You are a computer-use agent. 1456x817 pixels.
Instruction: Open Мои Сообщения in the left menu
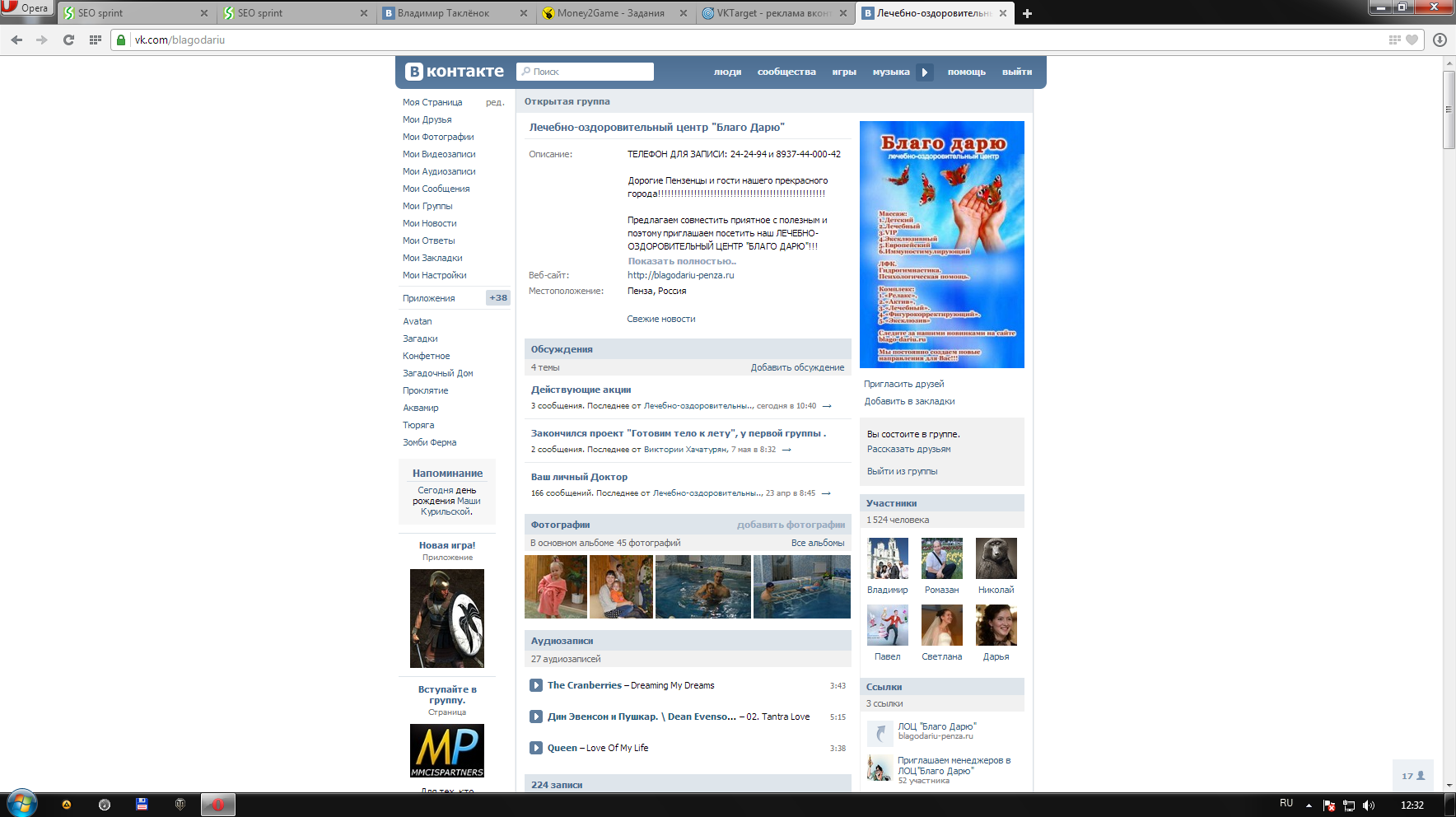[x=436, y=189]
